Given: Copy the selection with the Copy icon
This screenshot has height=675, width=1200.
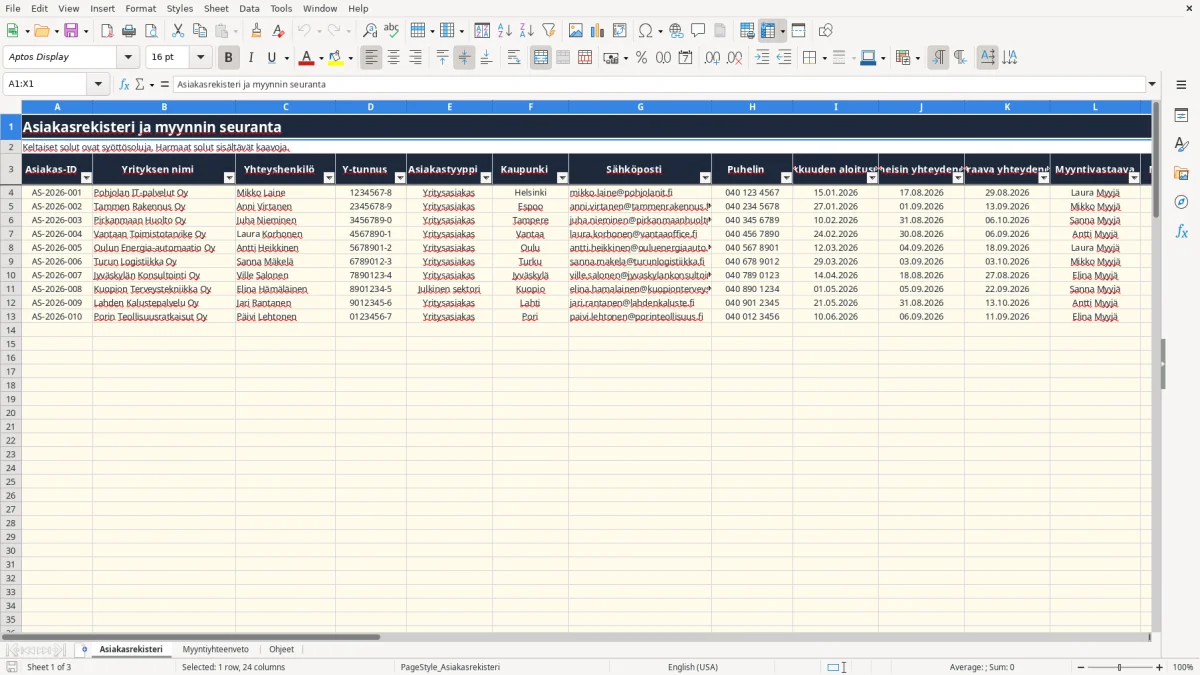Looking at the screenshot, I should (200, 31).
